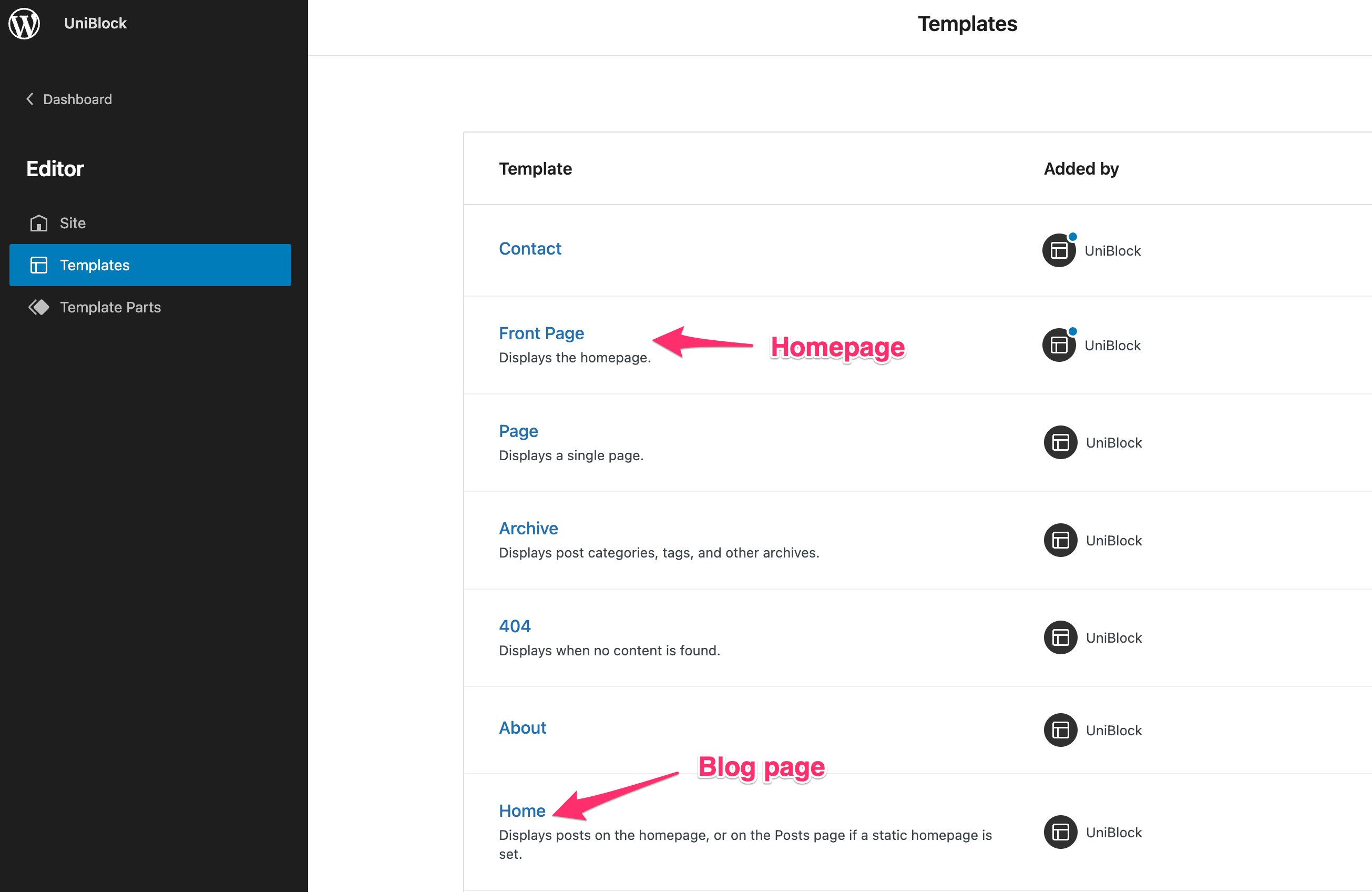Click the theme icon in 404 row
Image resolution: width=1372 pixels, height=892 pixels.
tap(1060, 638)
